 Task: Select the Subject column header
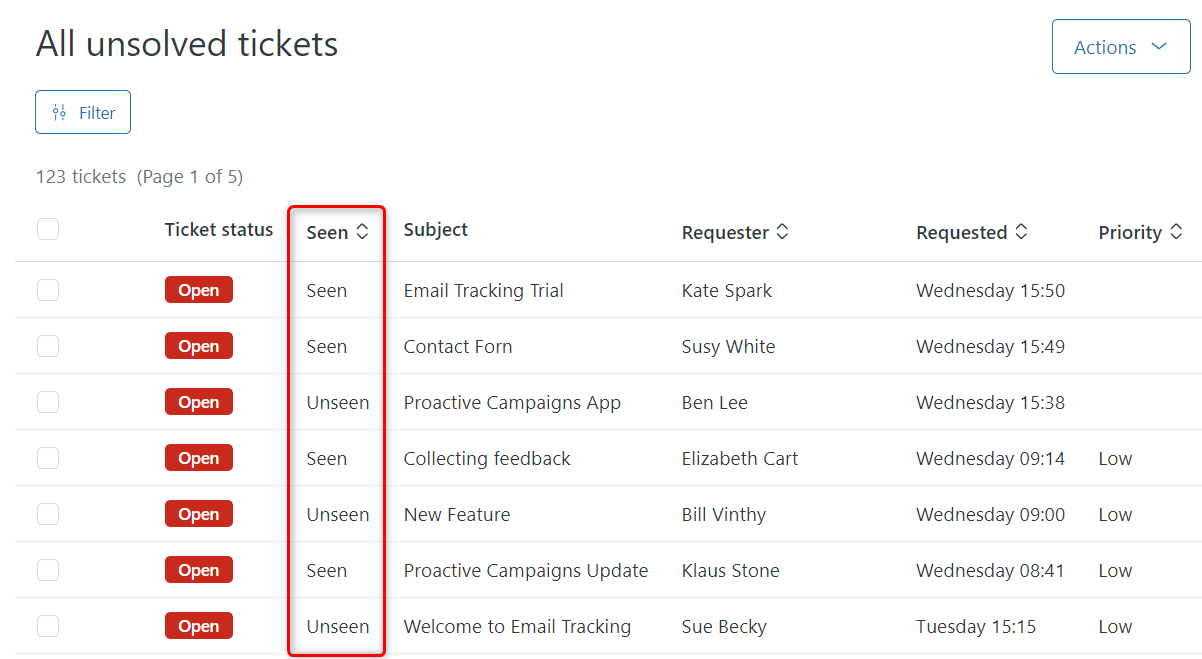[x=435, y=229]
